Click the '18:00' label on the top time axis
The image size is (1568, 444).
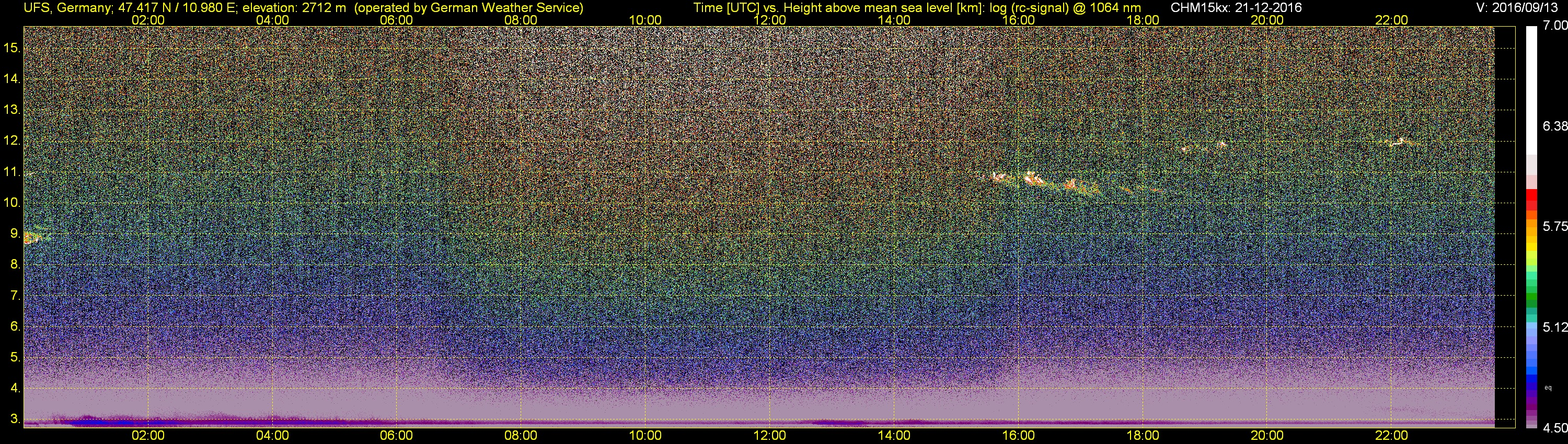(1143, 20)
